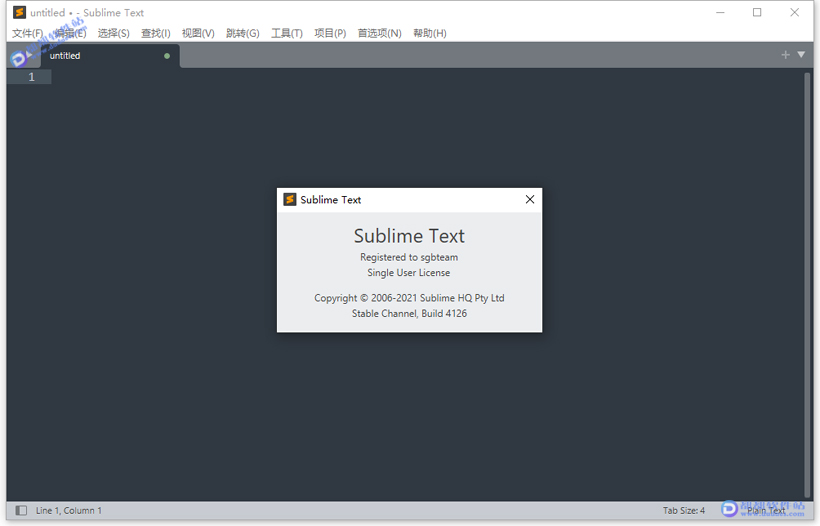820x526 pixels.
Task: Open the 选择(S) menu
Action: coord(113,33)
